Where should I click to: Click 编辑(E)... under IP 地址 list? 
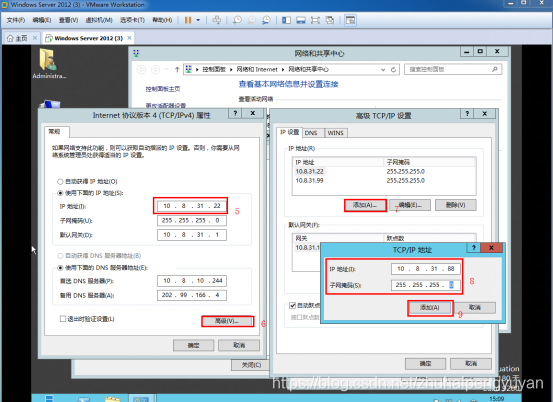click(410, 205)
